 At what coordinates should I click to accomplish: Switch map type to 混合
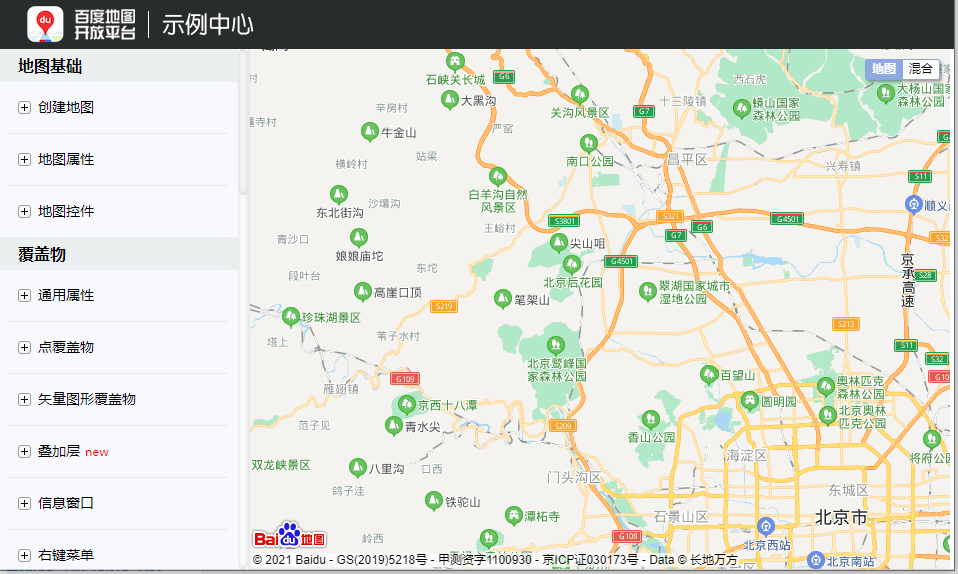920,69
